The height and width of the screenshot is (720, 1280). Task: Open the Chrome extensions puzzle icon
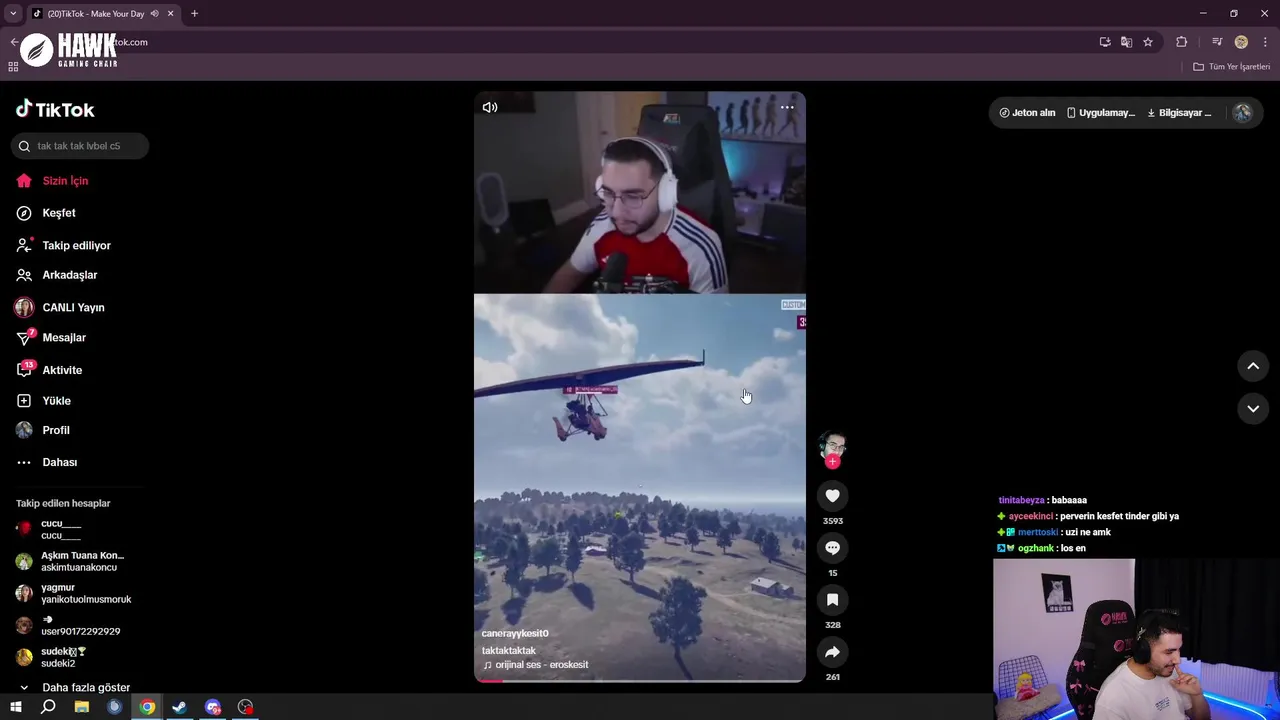coord(1182,42)
